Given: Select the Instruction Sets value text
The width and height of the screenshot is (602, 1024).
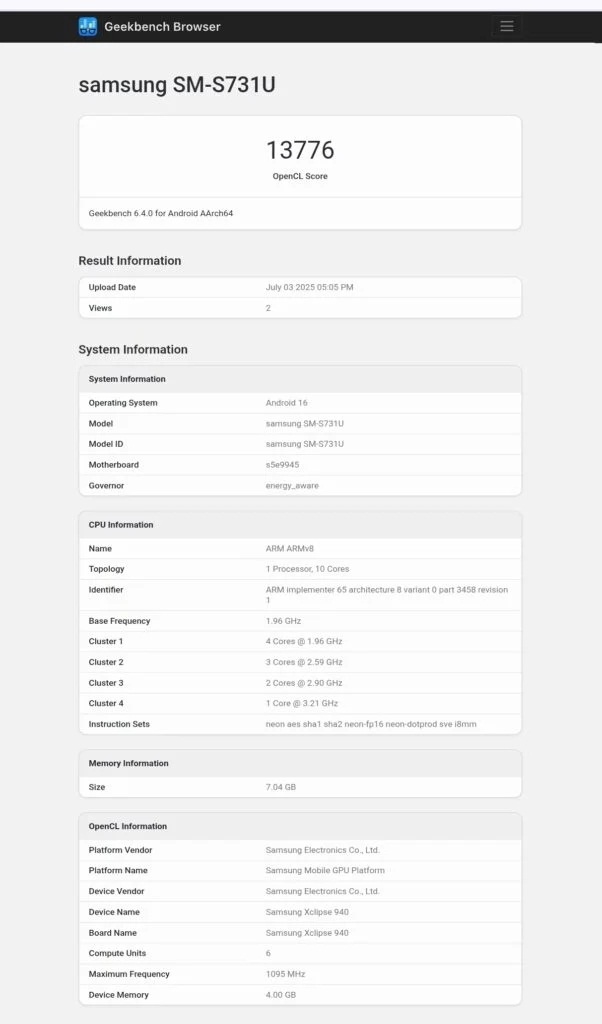Looking at the screenshot, I should pos(371,724).
